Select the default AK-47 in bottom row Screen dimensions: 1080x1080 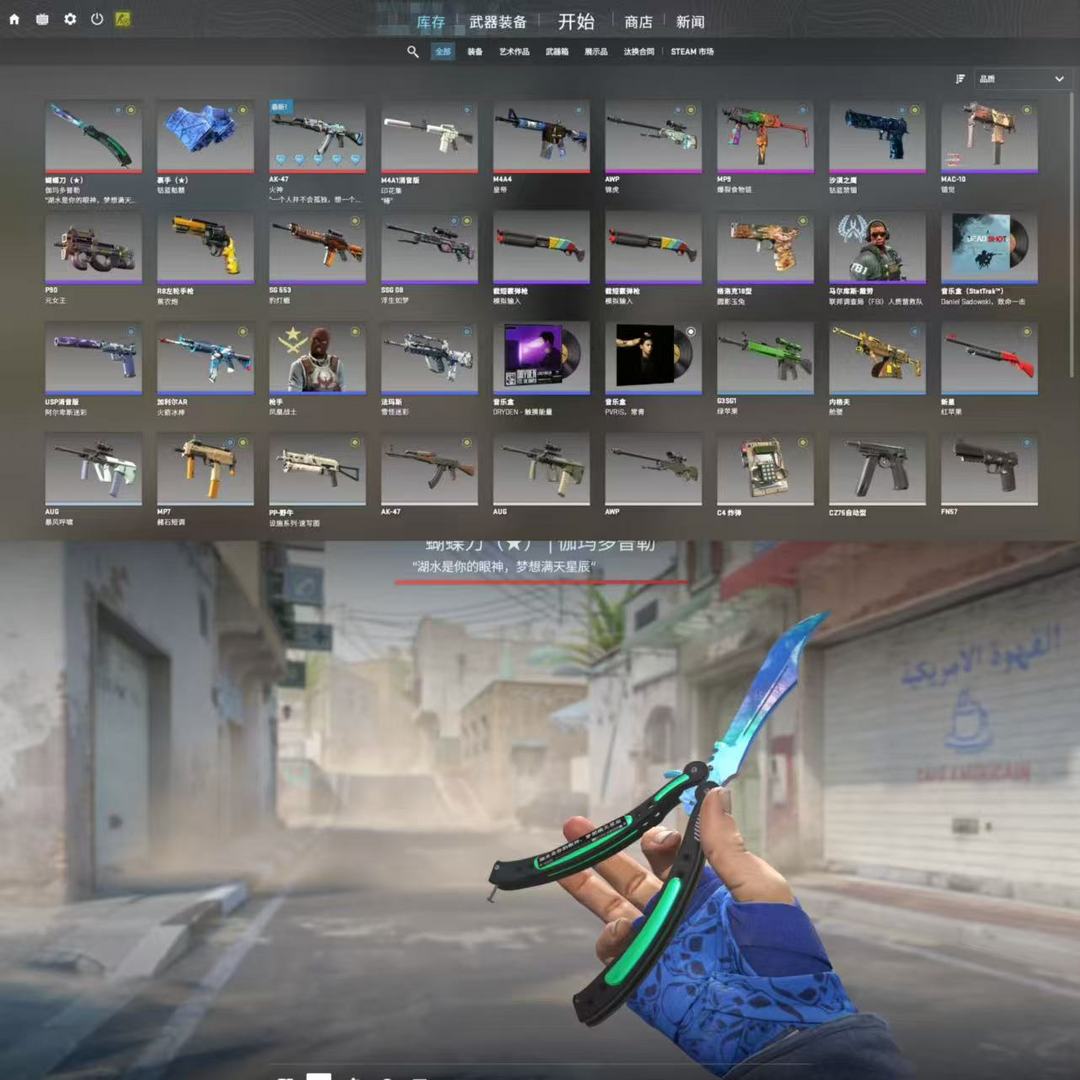tap(429, 469)
